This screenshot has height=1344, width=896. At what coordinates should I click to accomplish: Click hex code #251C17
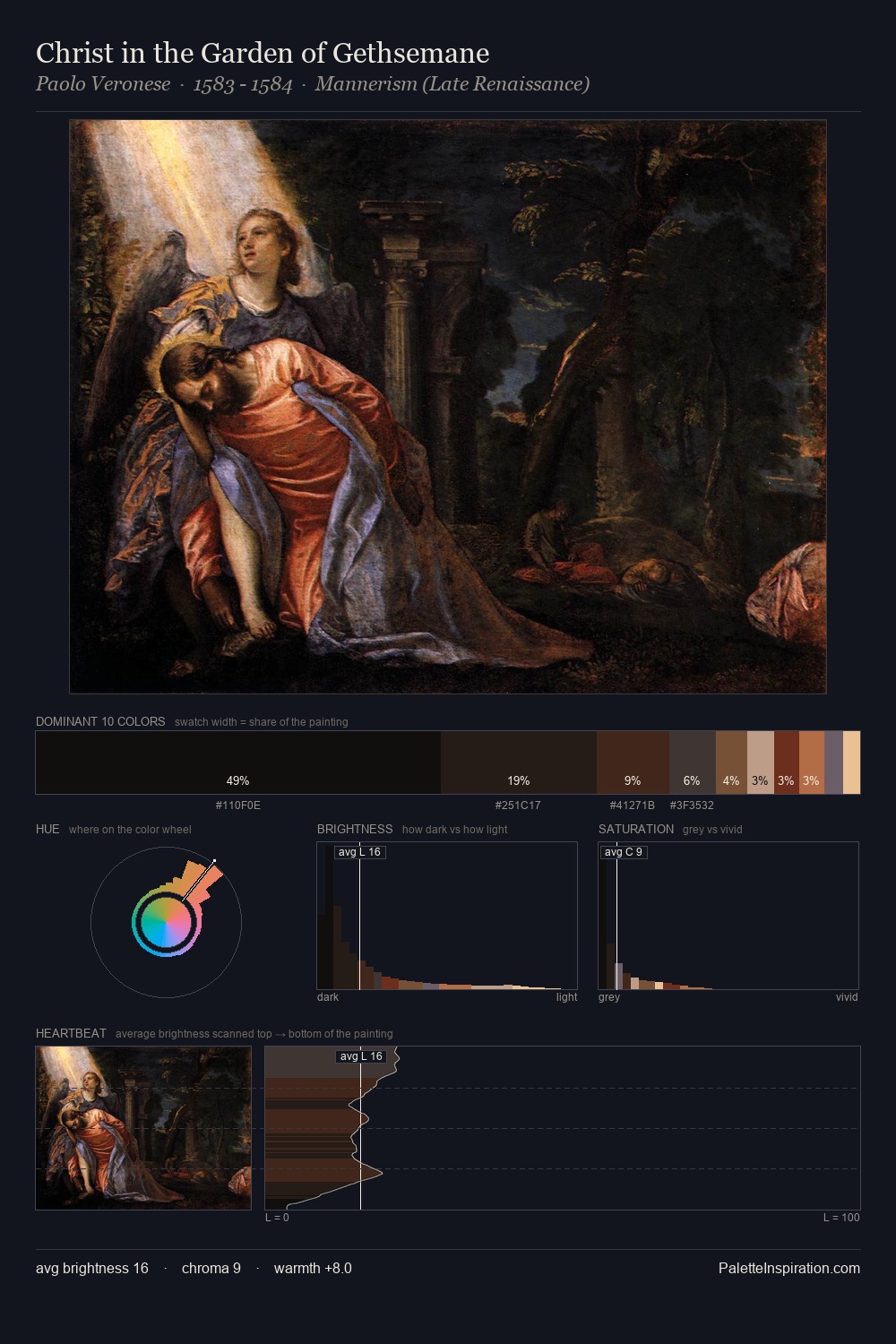pos(518,806)
